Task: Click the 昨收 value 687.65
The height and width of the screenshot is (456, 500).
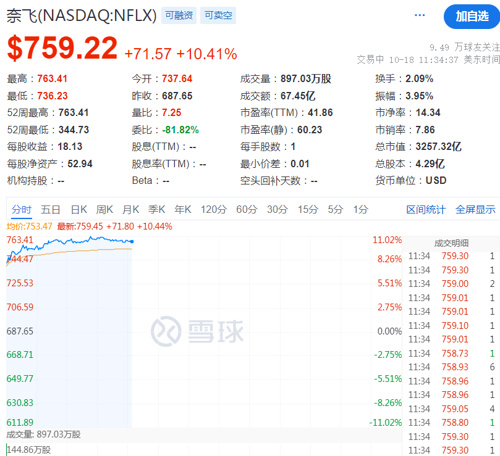Action: [x=177, y=96]
